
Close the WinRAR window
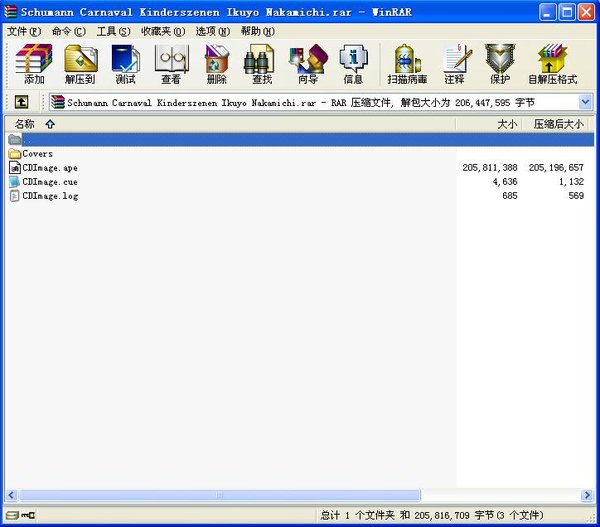click(586, 12)
